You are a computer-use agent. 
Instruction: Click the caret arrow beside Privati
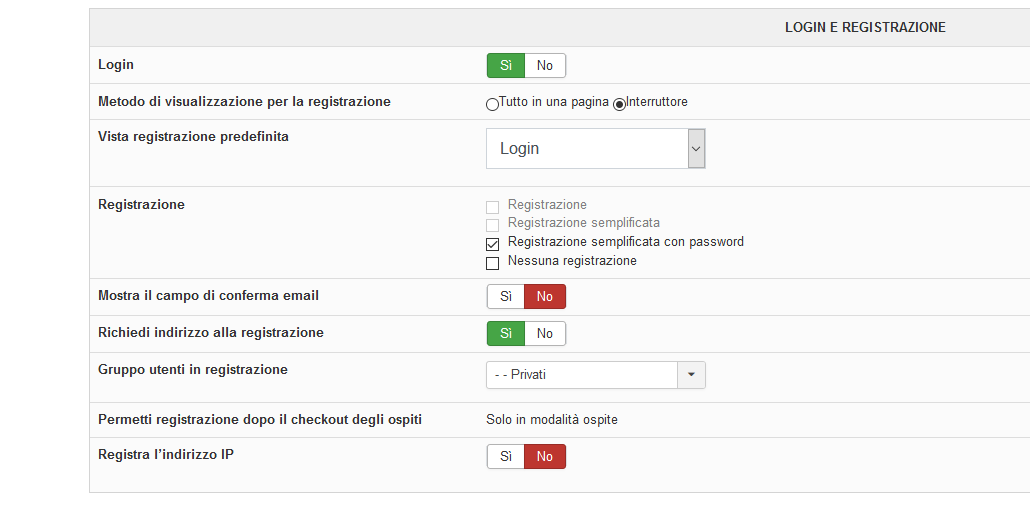(692, 375)
